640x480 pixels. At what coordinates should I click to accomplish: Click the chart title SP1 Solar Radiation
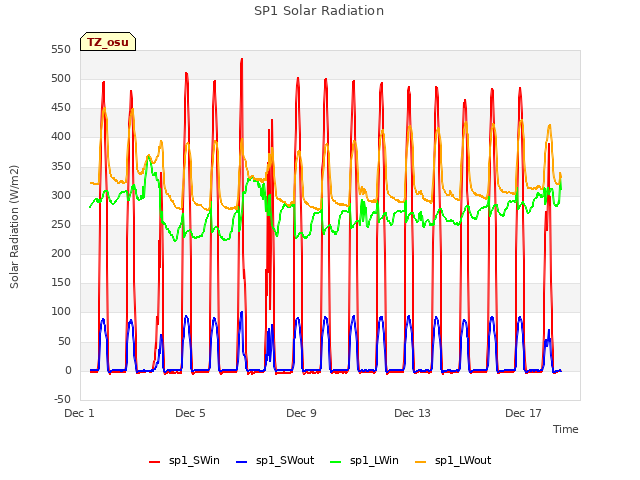(319, 11)
